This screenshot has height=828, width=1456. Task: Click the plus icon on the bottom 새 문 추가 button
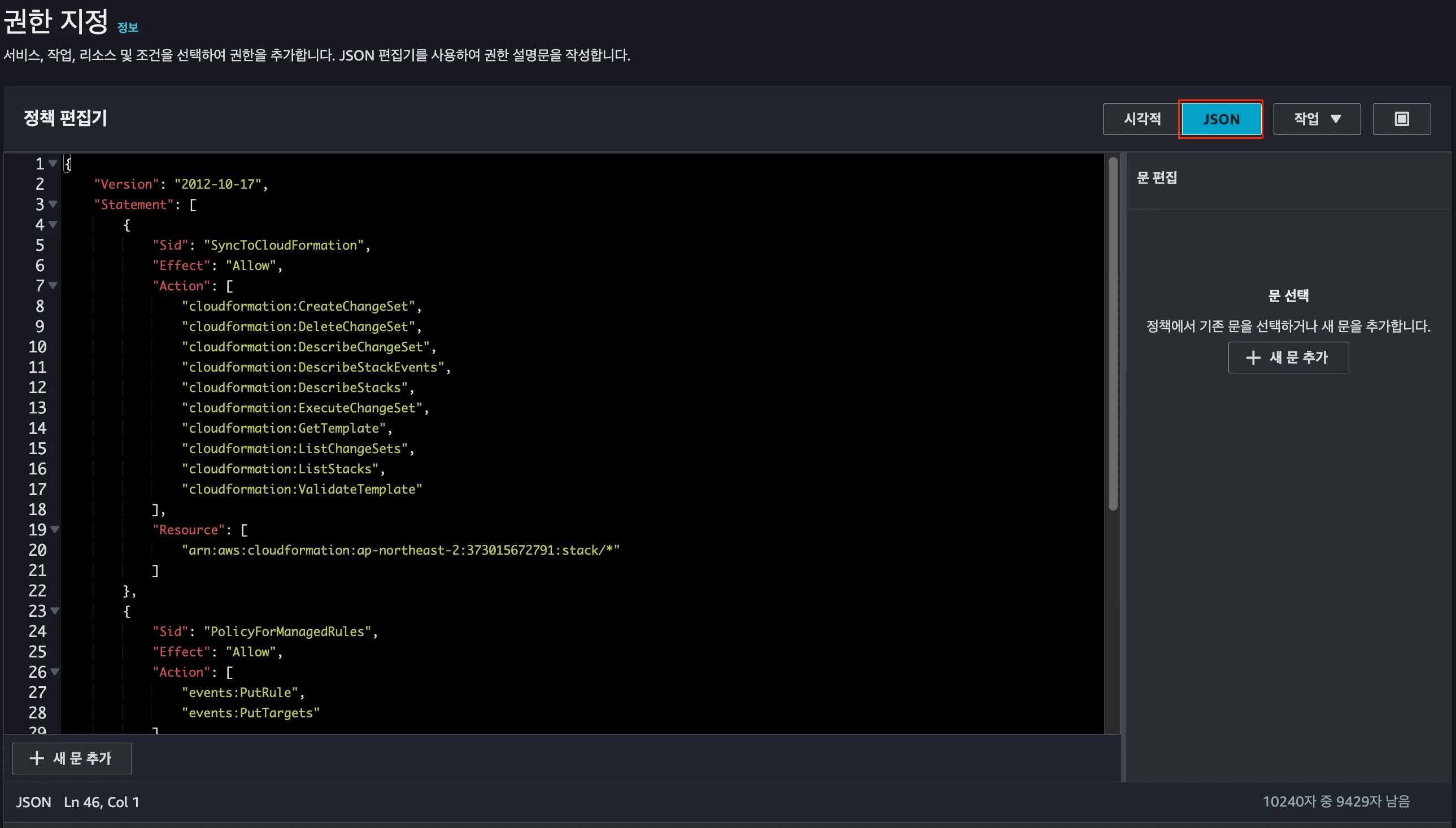pos(36,758)
